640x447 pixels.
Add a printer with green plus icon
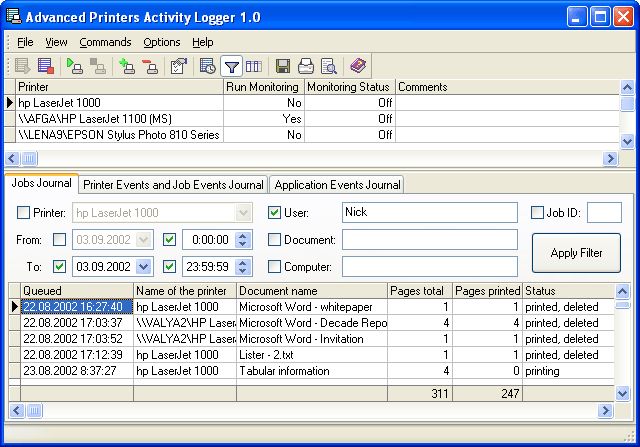point(127,66)
